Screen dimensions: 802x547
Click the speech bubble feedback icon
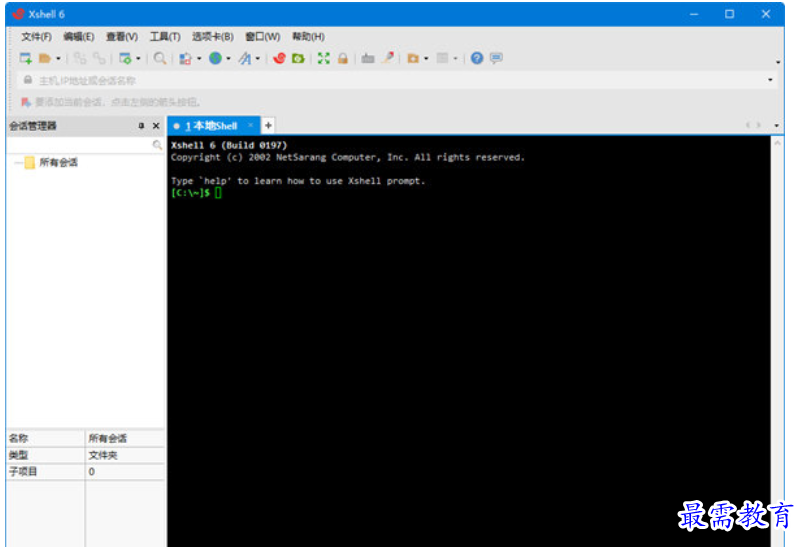(496, 59)
